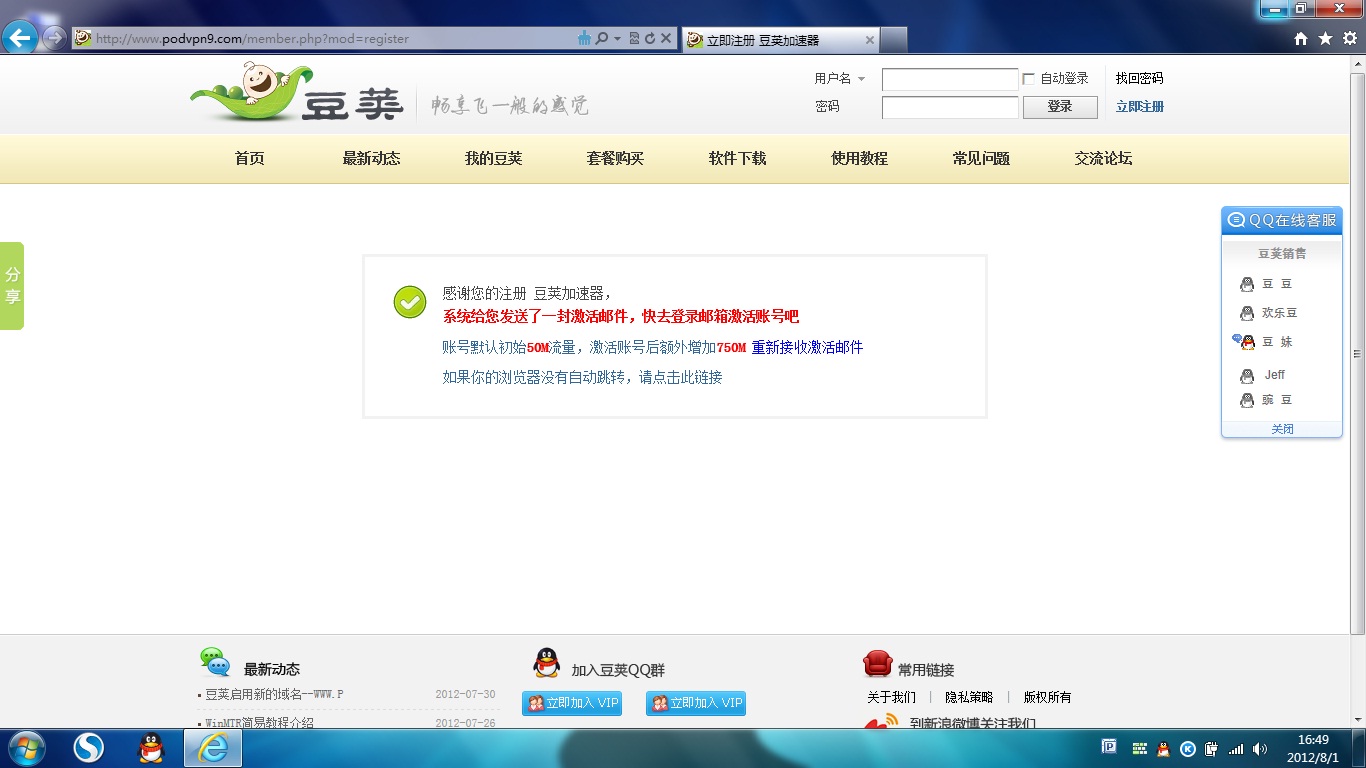The height and width of the screenshot is (768, 1366).
Task: Close the QQ在线客服 panel via 关闭
Action: [1282, 429]
